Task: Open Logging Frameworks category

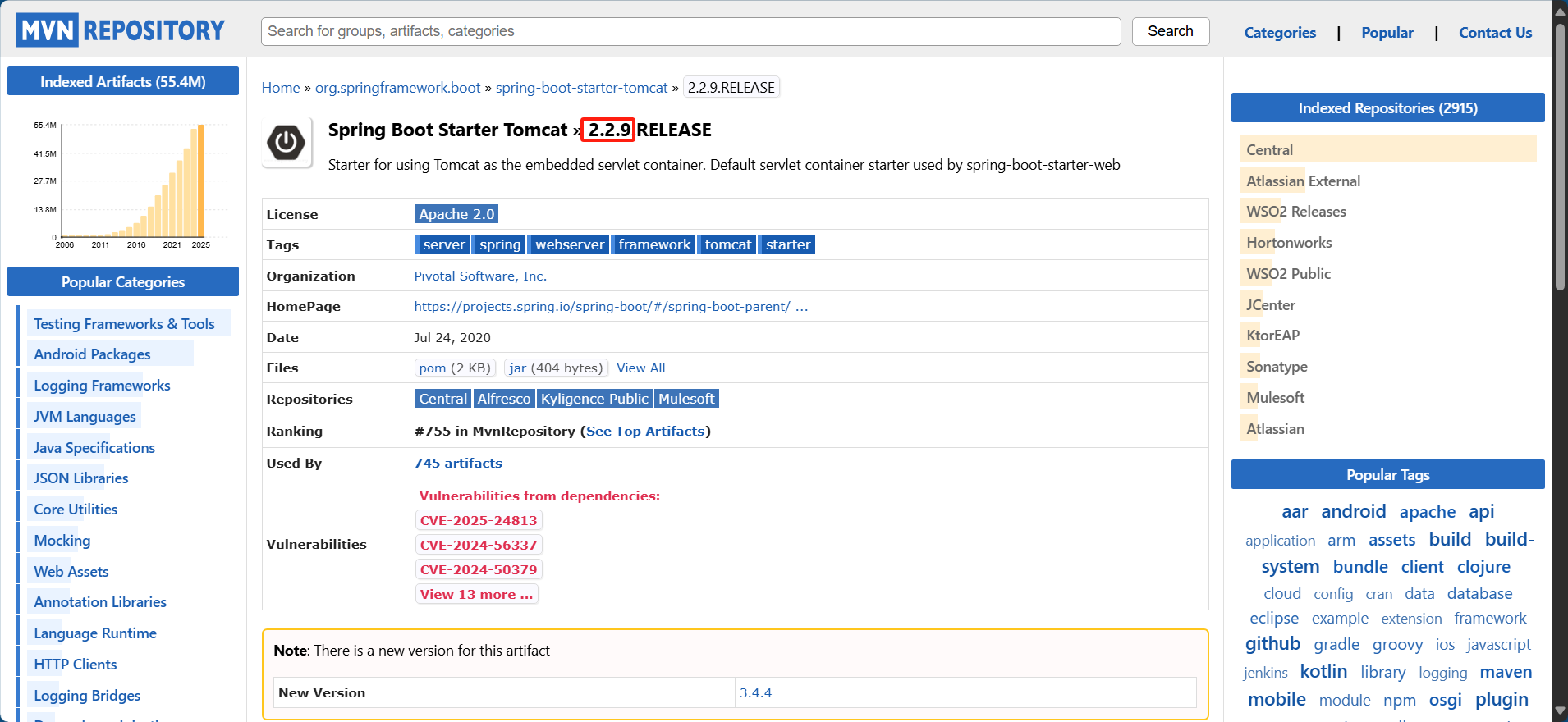Action: click(102, 386)
